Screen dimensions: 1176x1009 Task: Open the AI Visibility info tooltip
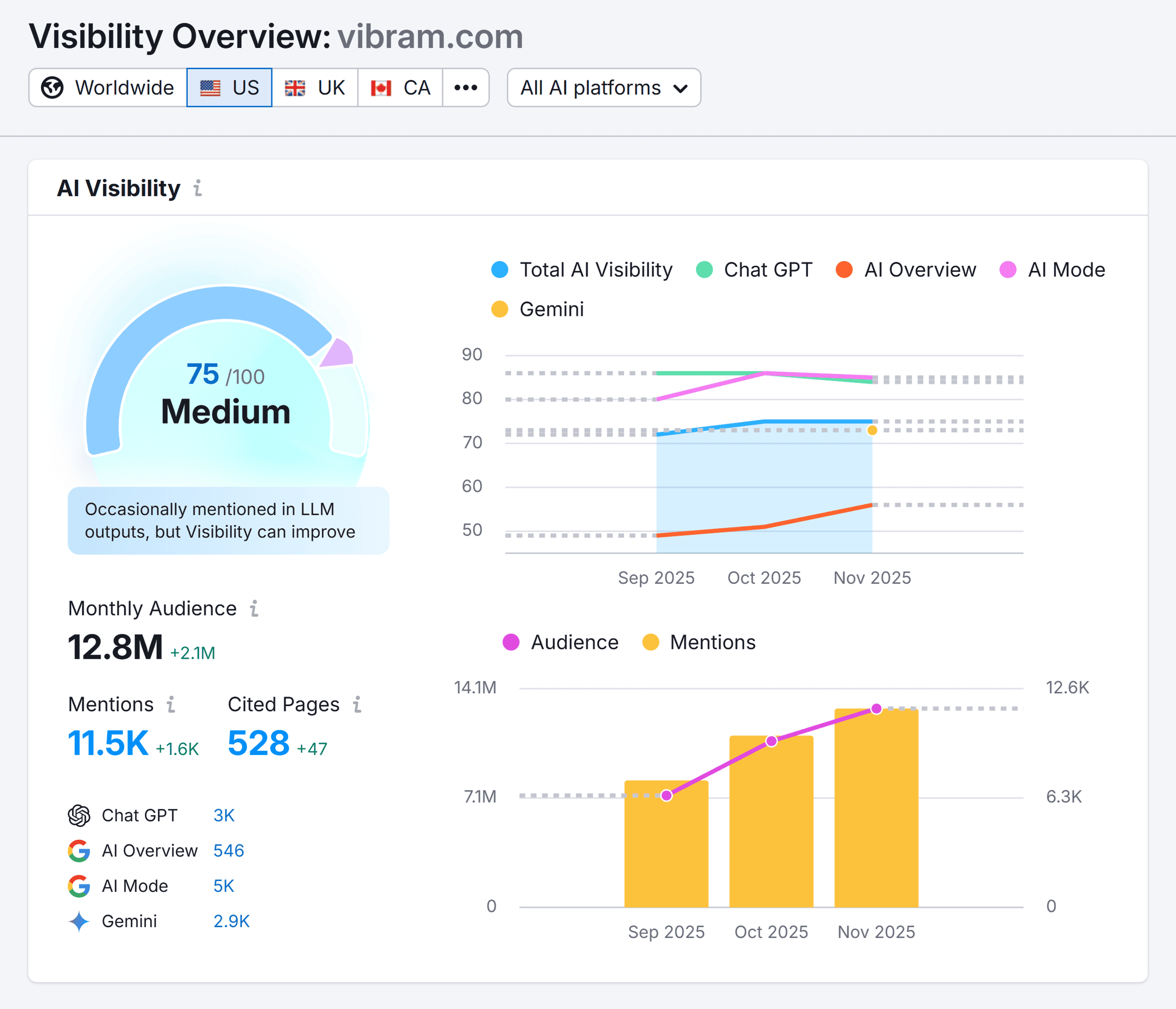point(198,189)
